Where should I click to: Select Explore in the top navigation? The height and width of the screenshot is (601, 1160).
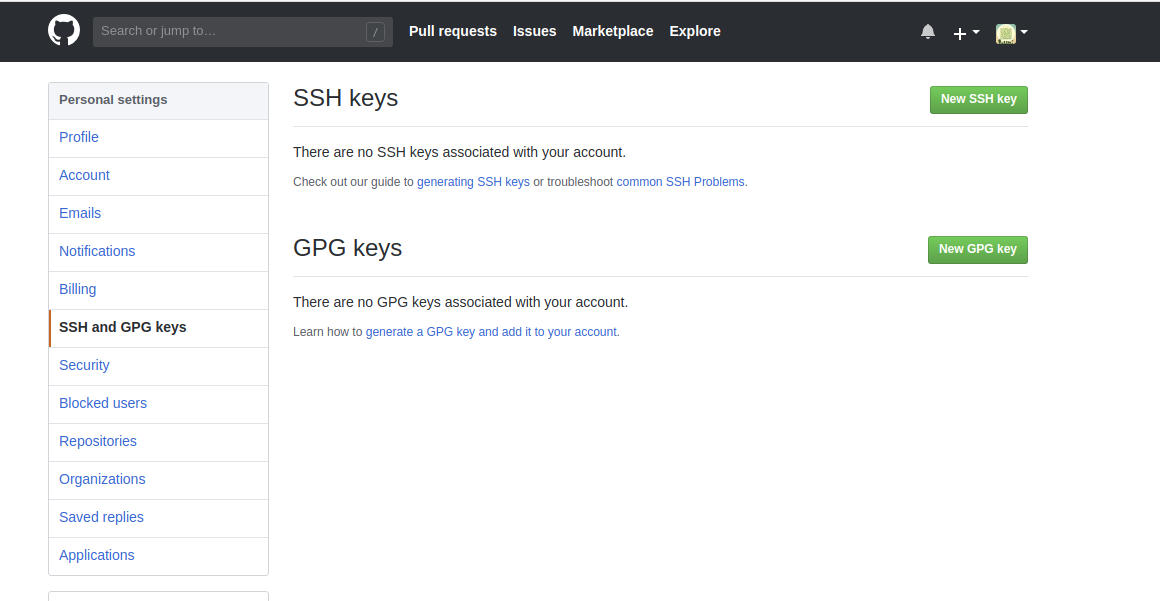(695, 31)
